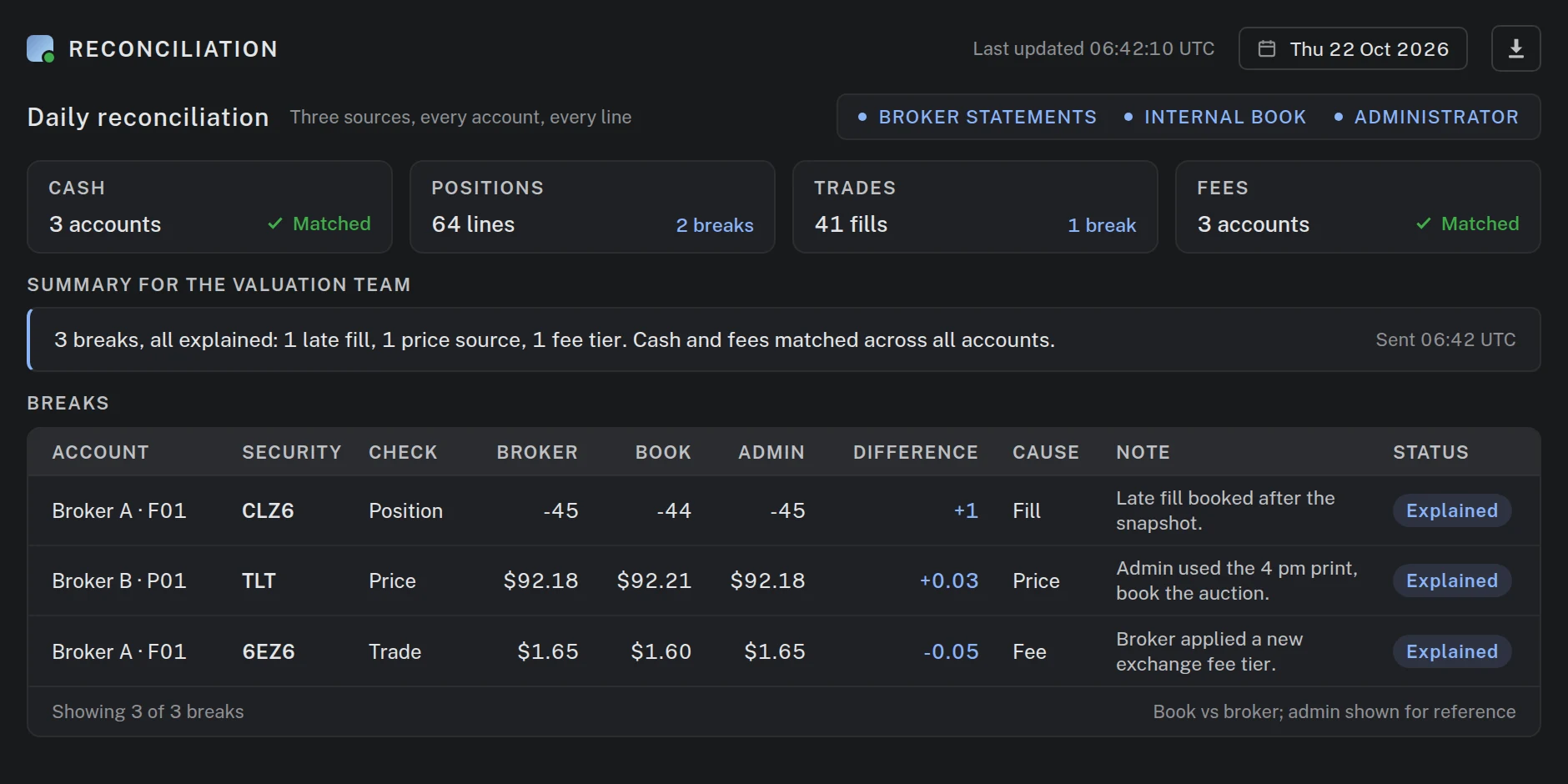
Task: Sort by the Difference column header
Action: (915, 452)
